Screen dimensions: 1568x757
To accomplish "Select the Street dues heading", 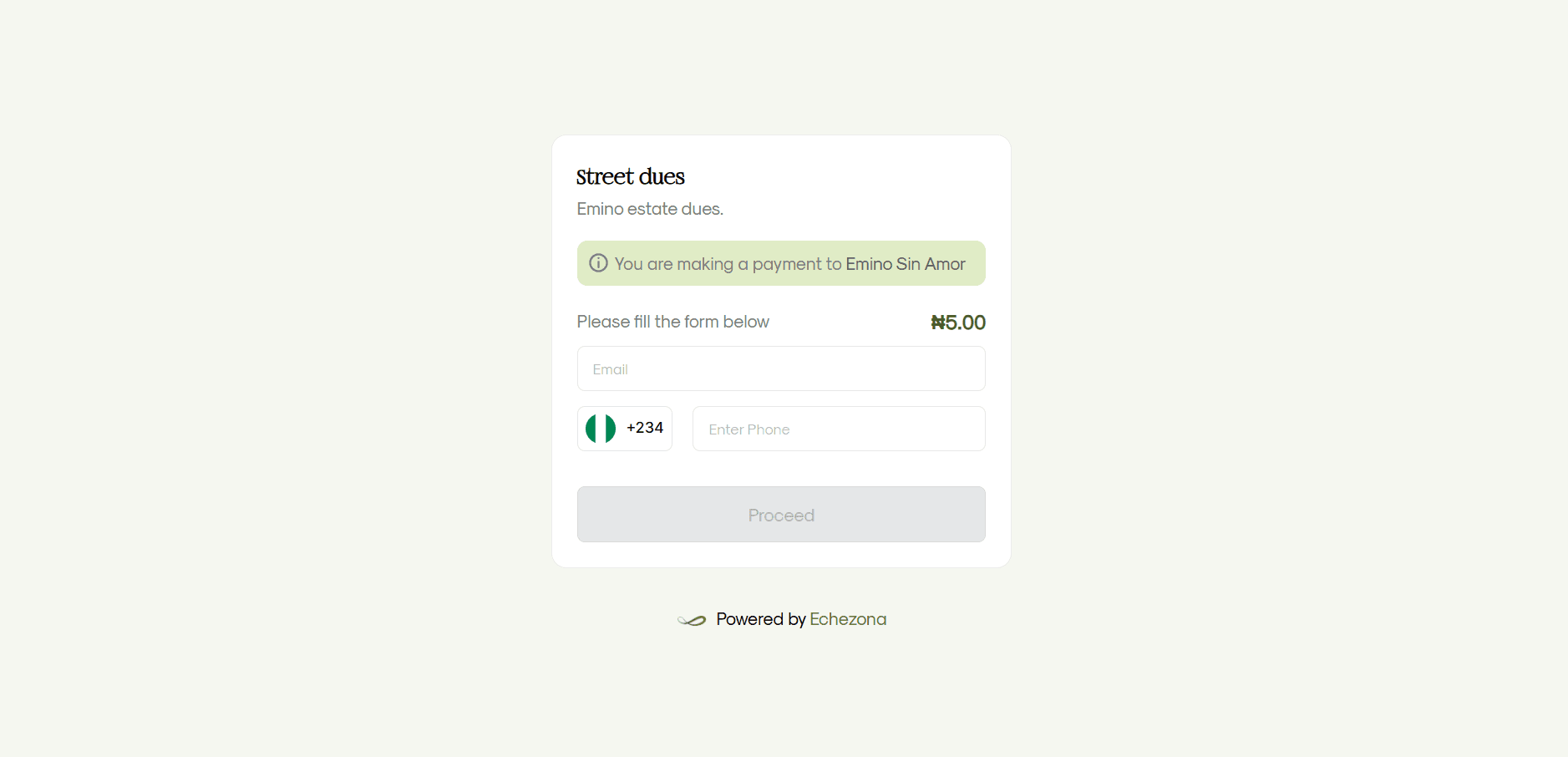I will tap(630, 176).
